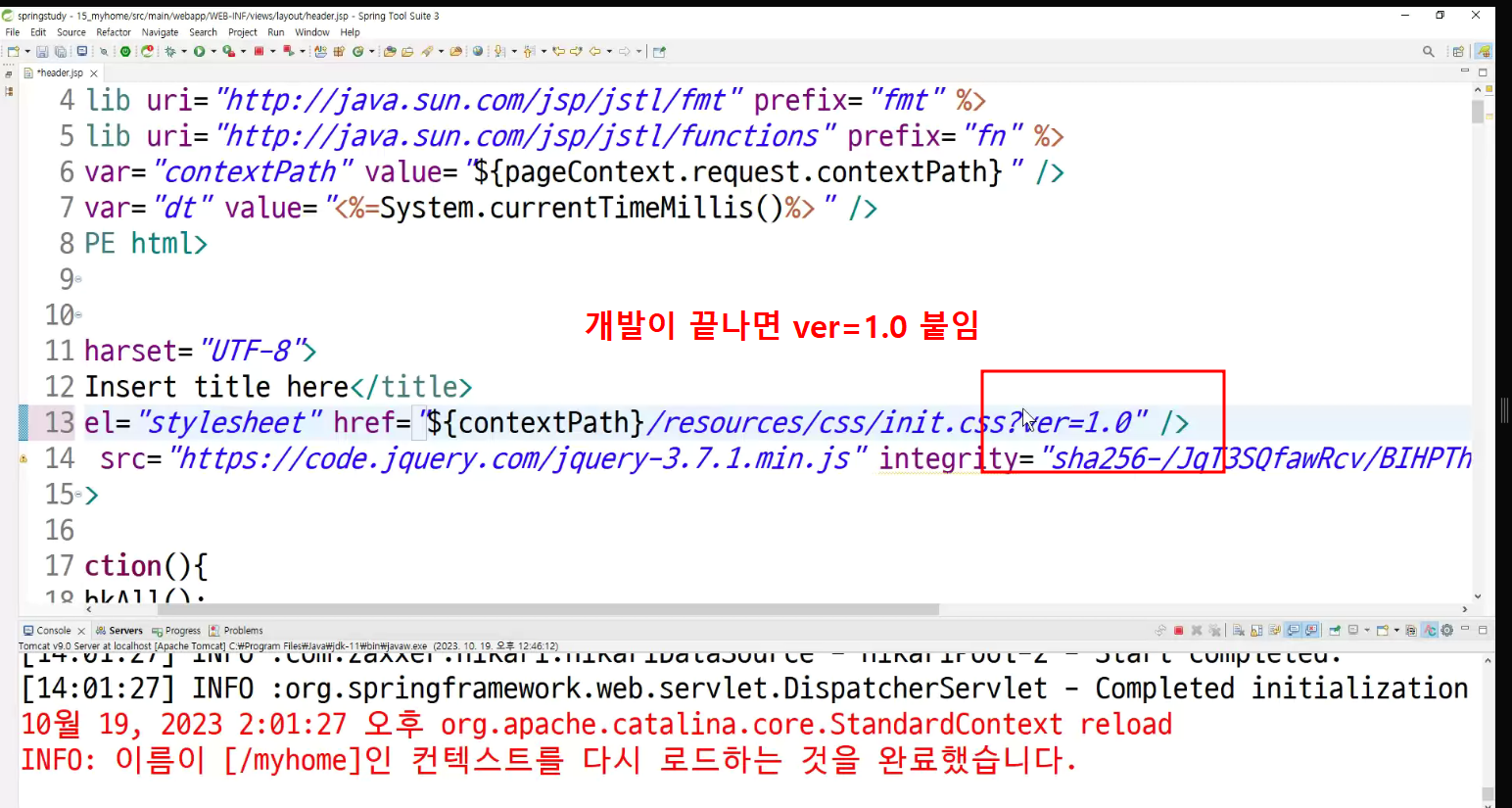Open the Window menu
This screenshot has height=808, width=1512.
tap(312, 32)
